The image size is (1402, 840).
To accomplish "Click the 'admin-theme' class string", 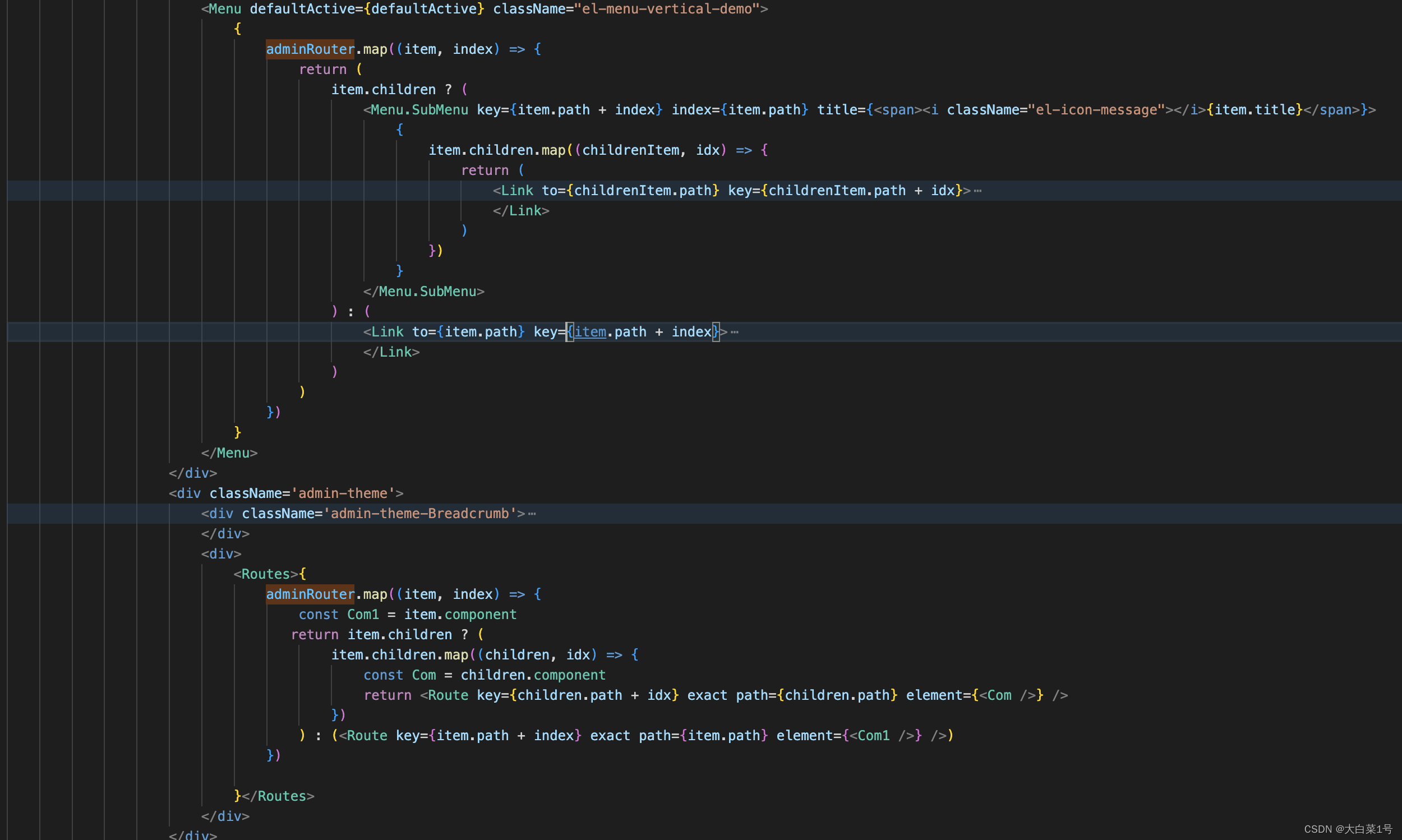I will click(343, 493).
